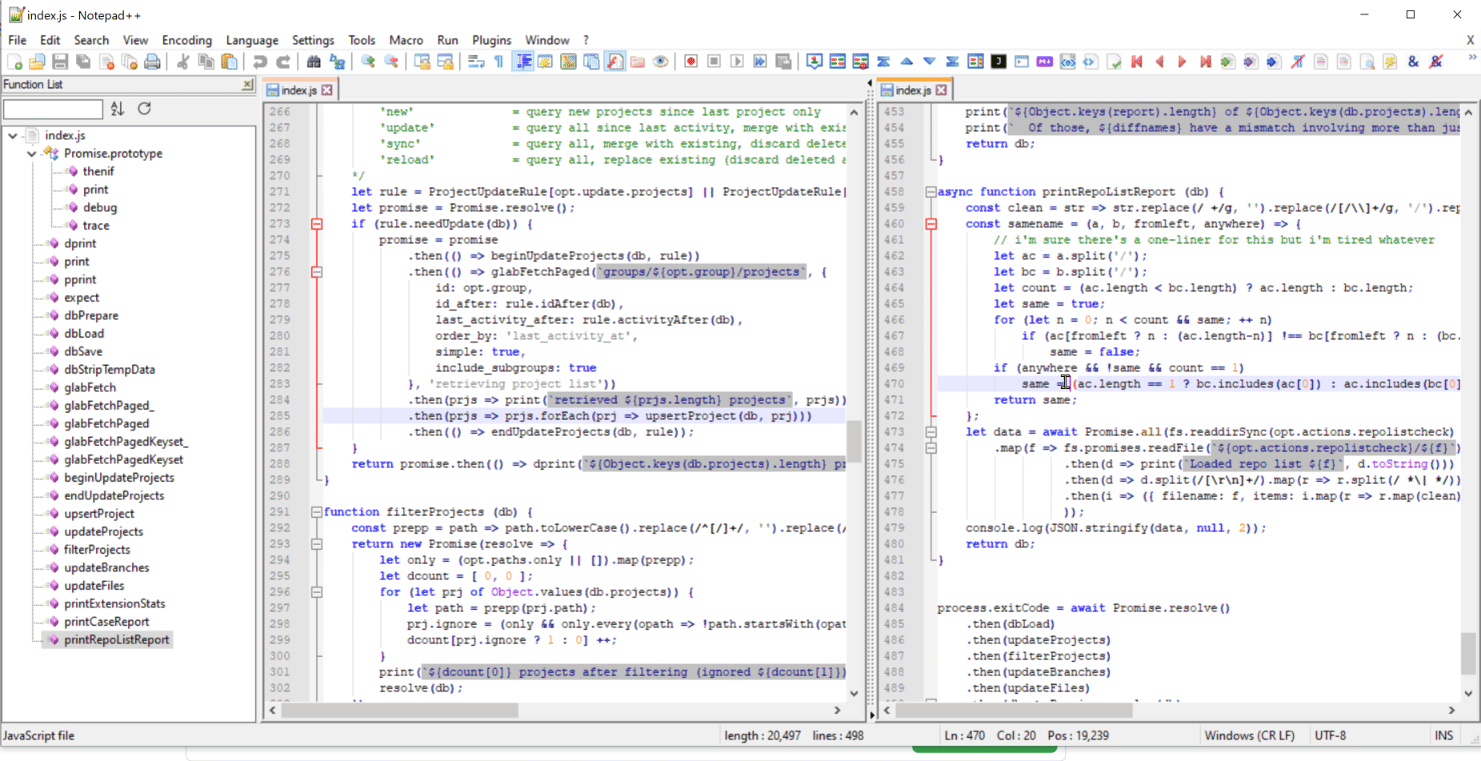Toggle the Indent Guide toolbar button
Image resolution: width=1481 pixels, height=761 pixels.
point(522,62)
